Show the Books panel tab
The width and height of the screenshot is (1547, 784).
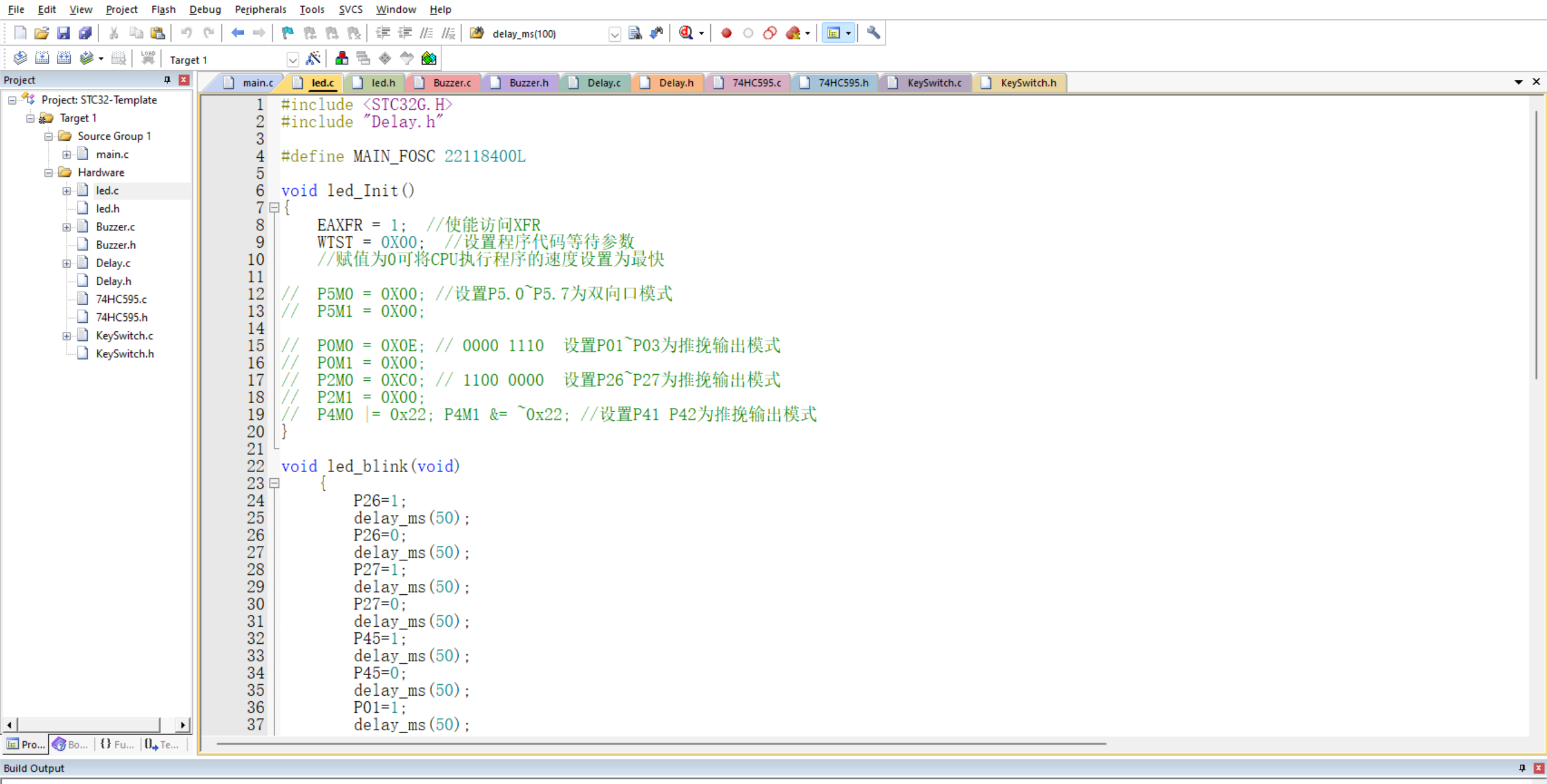pos(71,744)
